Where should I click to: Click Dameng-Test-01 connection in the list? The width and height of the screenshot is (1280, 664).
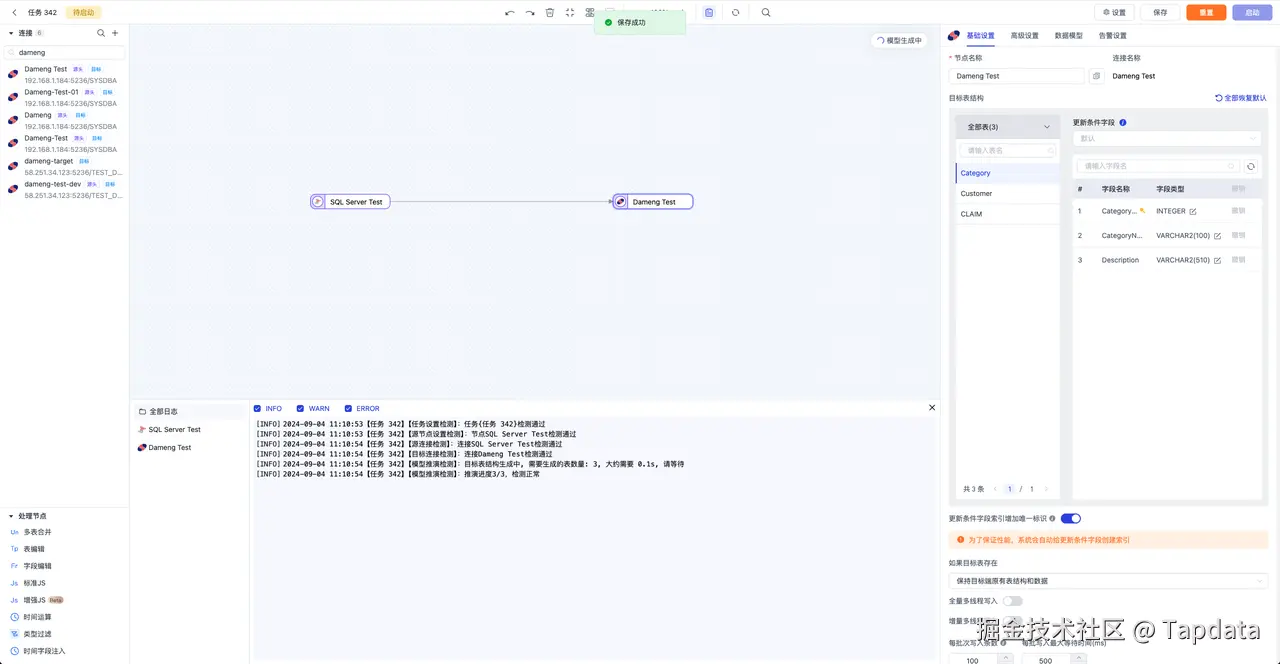coord(64,97)
